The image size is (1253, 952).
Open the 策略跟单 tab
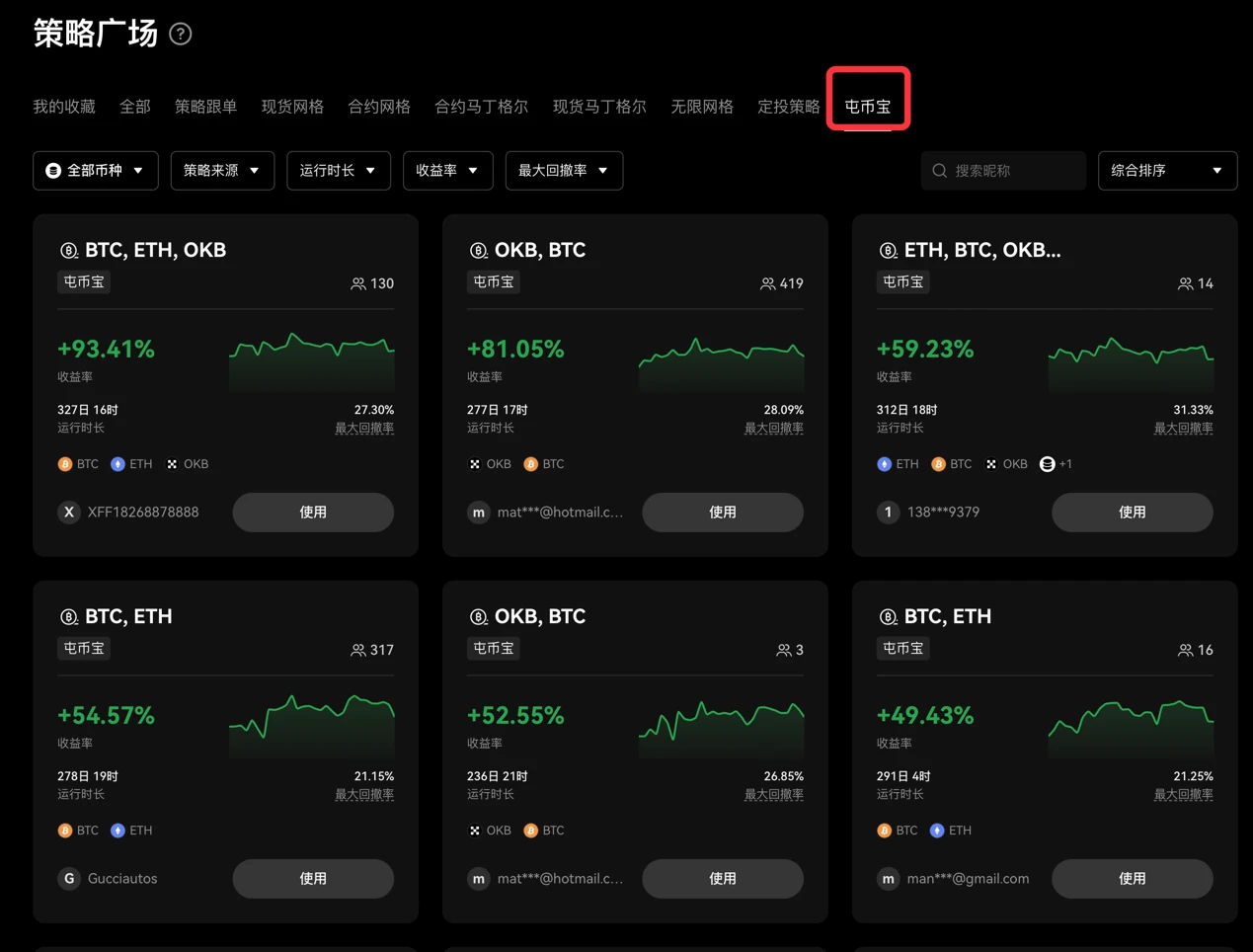[x=206, y=107]
